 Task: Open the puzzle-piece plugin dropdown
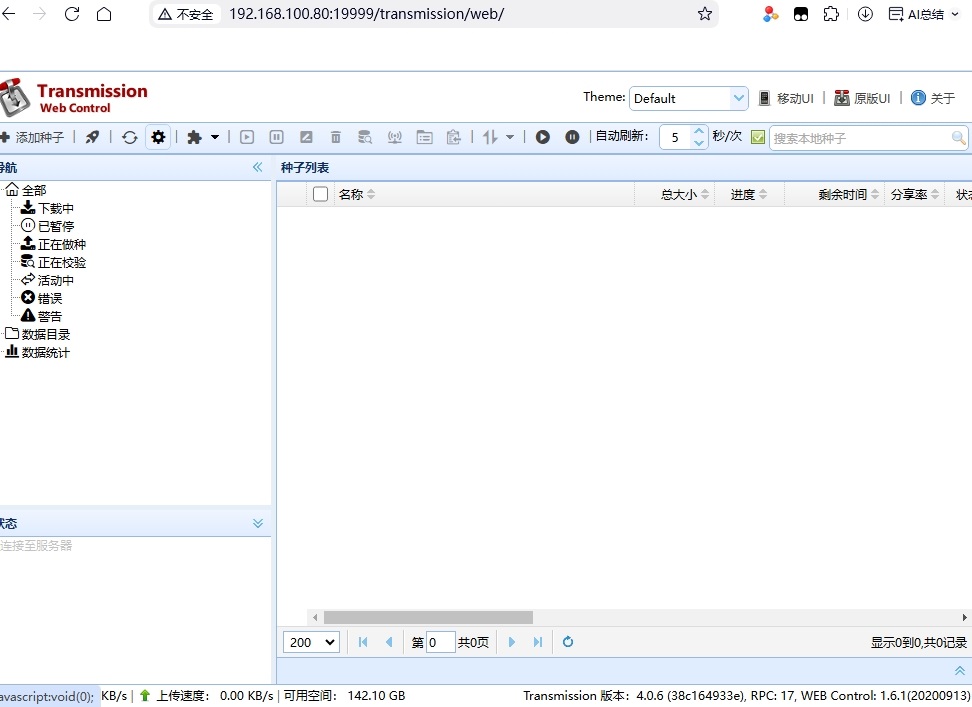click(x=203, y=137)
